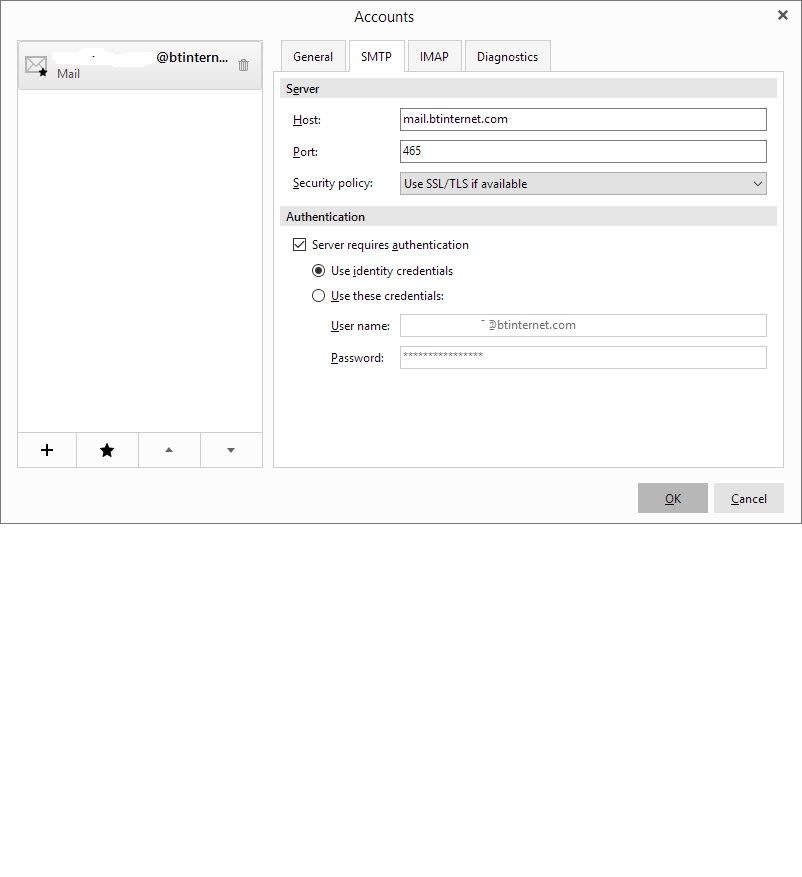Viewport: 802px width, 877px height.
Task: Move account up in list
Action: (169, 450)
